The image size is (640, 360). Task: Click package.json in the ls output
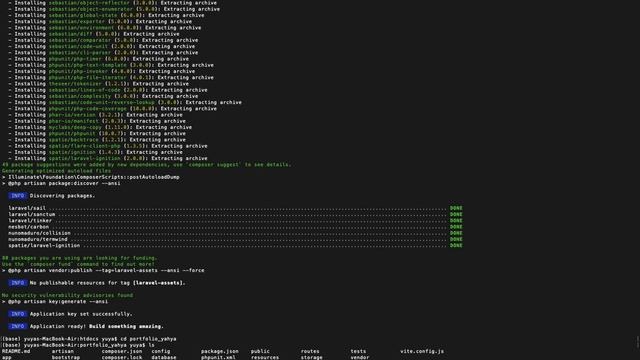pos(220,351)
